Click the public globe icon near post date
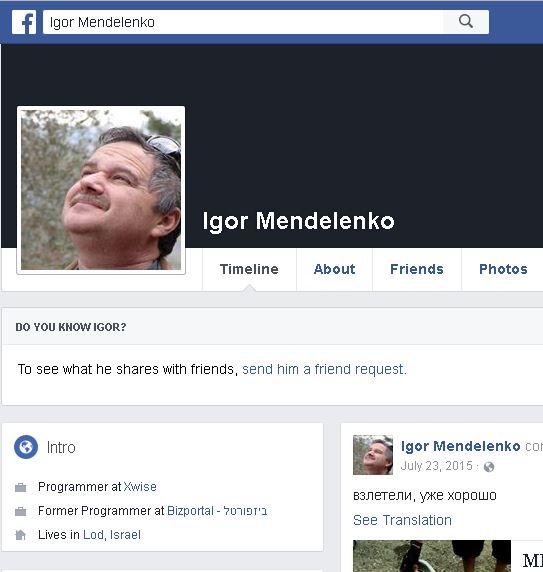 489,467
